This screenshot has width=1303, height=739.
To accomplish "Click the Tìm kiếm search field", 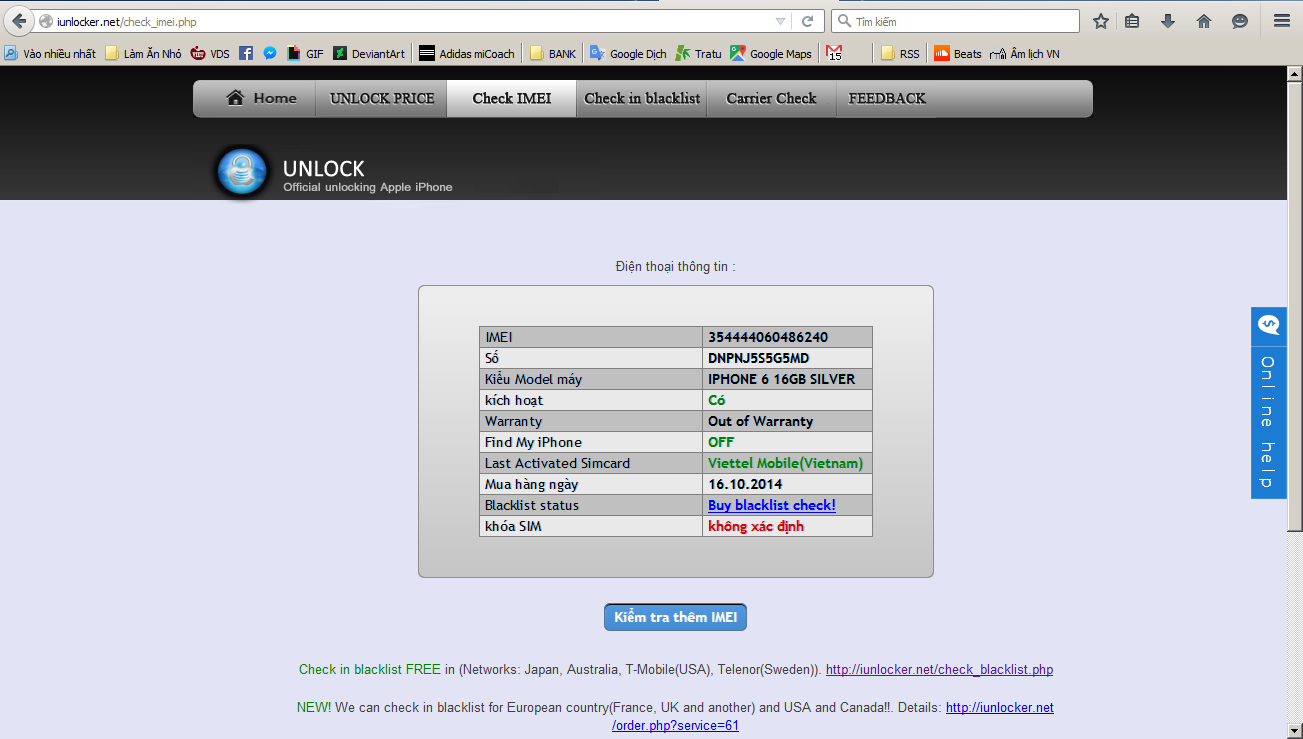I will click(960, 21).
